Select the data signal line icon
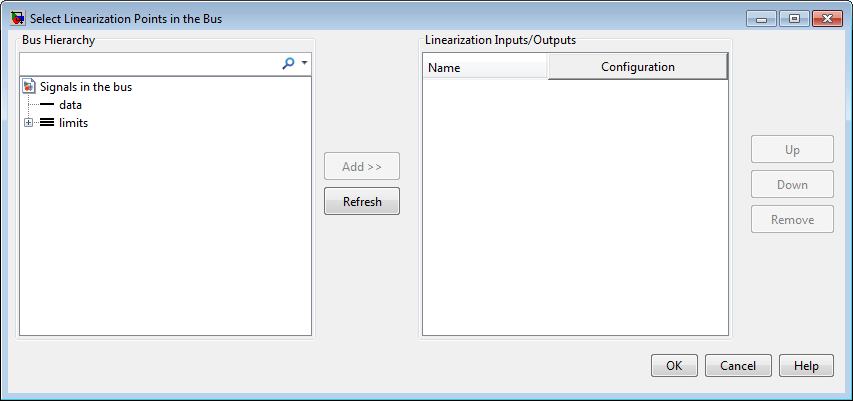 (x=47, y=105)
